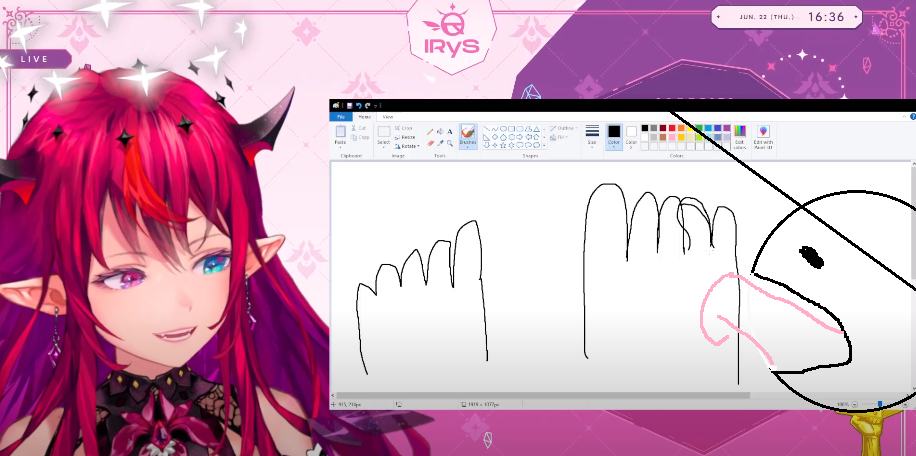This screenshot has height=456, width=916.
Task: Click the Resize command
Action: 405,137
